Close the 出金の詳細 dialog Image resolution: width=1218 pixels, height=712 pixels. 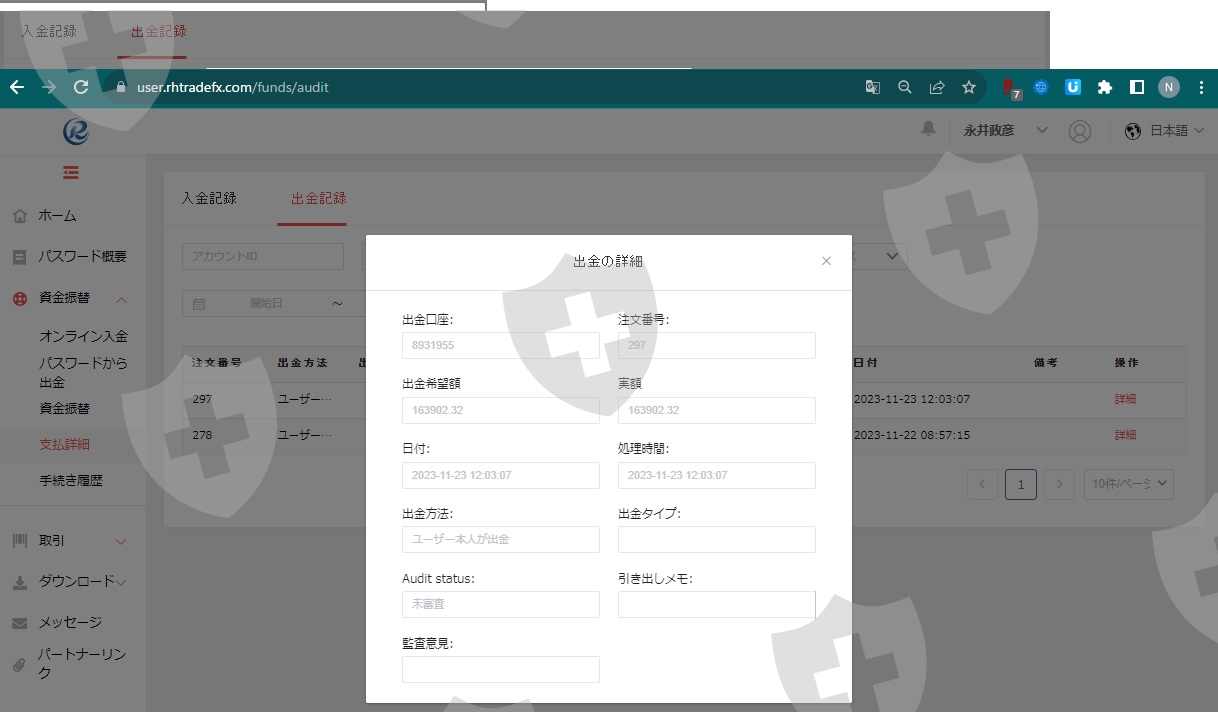[826, 261]
